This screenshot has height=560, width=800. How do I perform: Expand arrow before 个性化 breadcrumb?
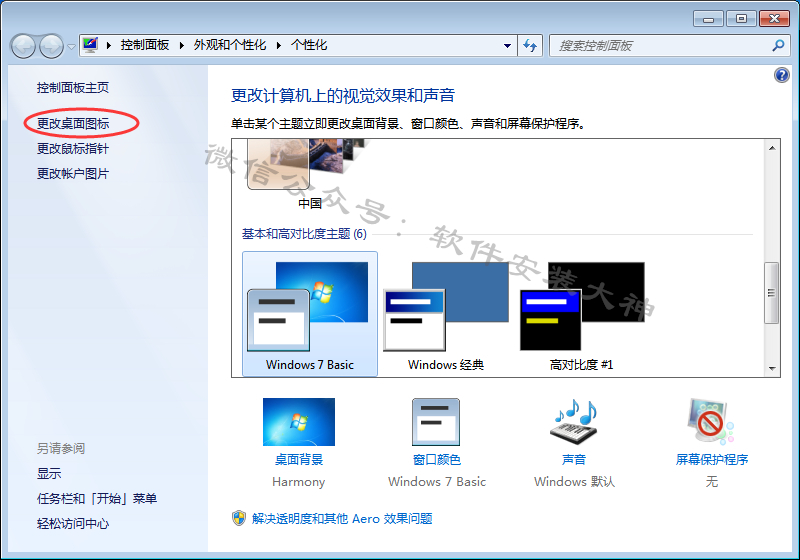pyautogui.click(x=279, y=45)
